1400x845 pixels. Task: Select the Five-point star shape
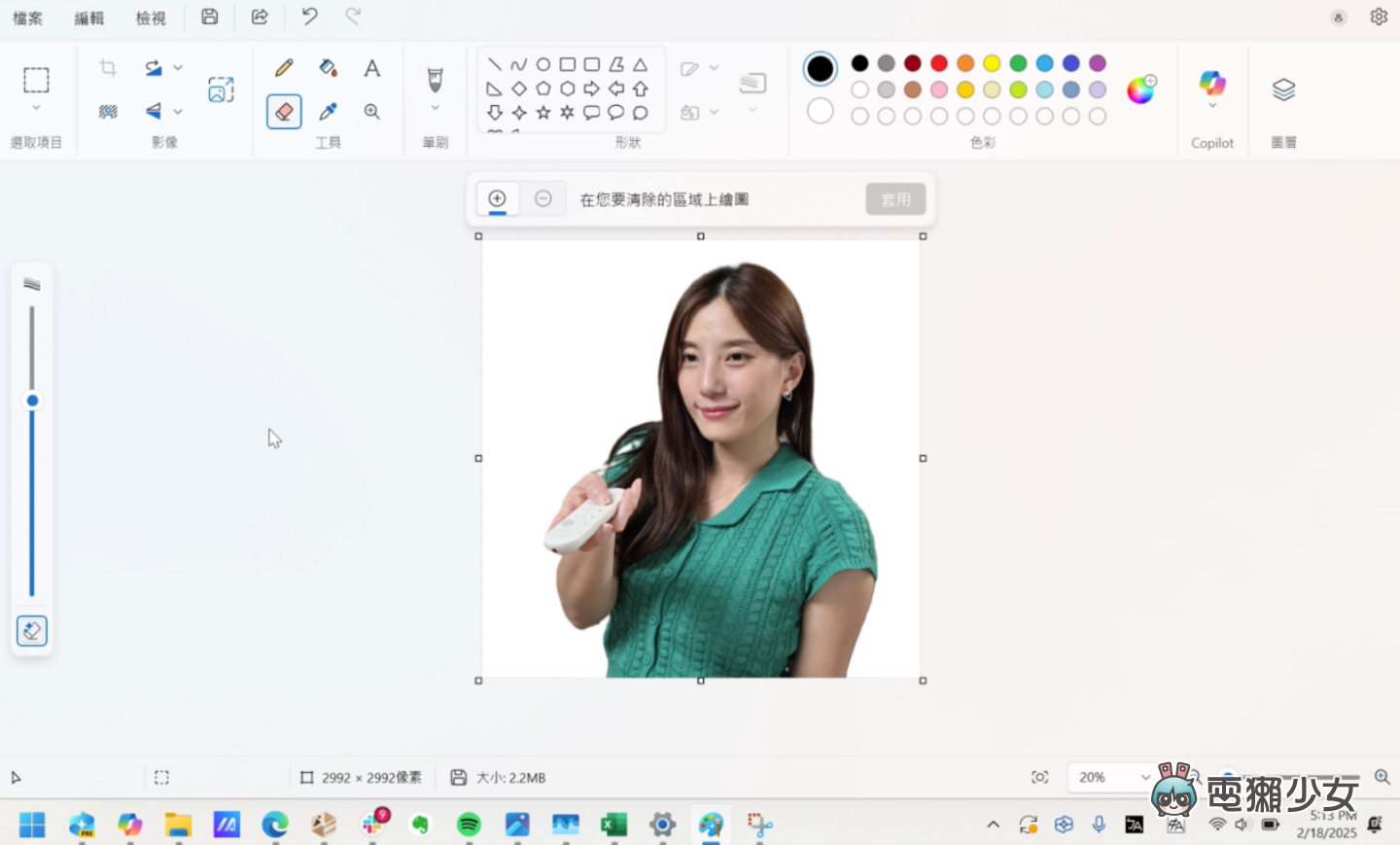point(543,113)
